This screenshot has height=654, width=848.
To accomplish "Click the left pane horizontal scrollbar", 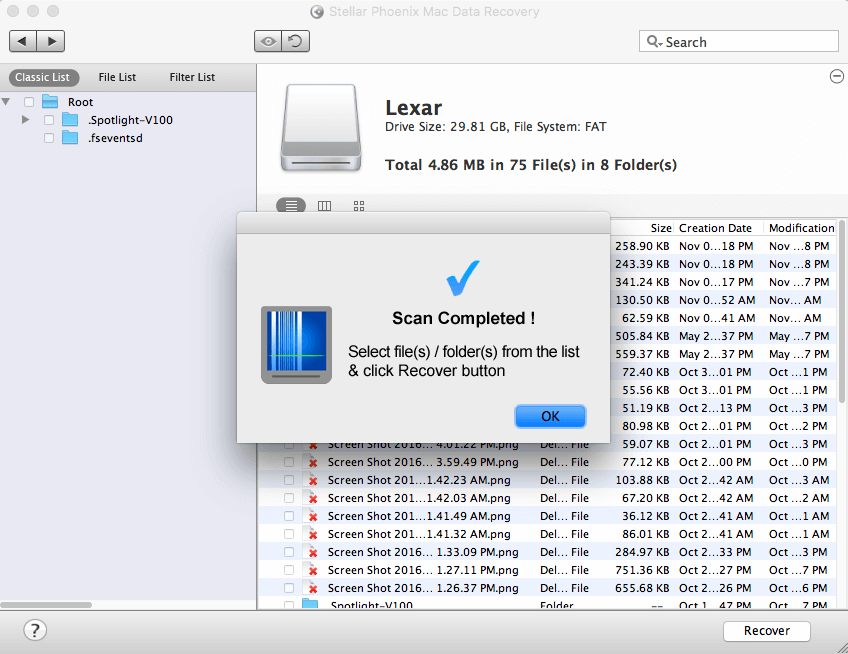I will click(x=46, y=604).
